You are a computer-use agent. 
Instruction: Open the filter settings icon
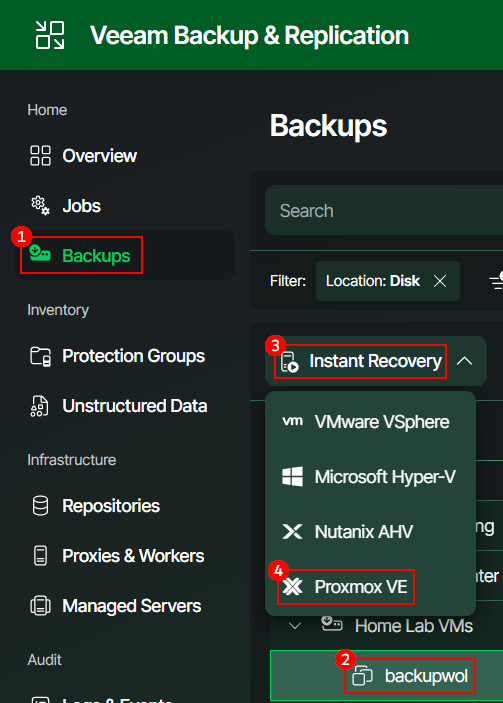[496, 281]
